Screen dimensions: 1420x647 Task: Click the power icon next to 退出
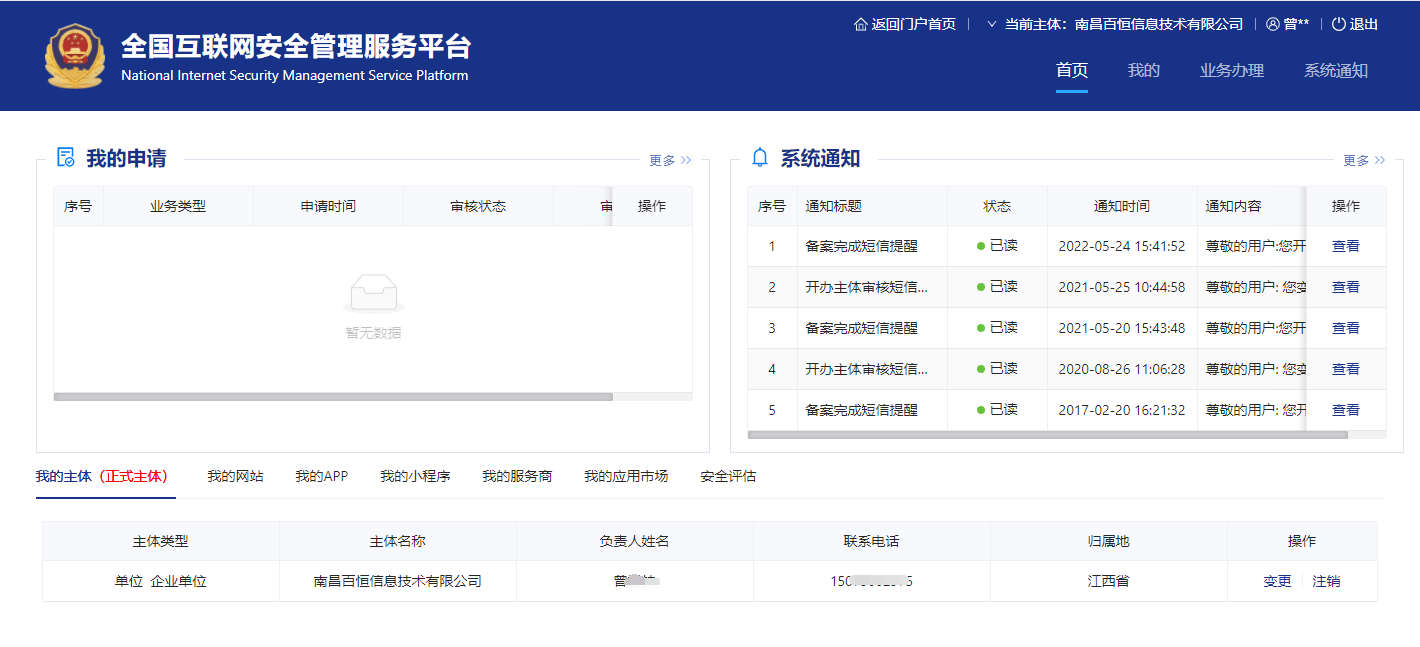(x=1337, y=23)
